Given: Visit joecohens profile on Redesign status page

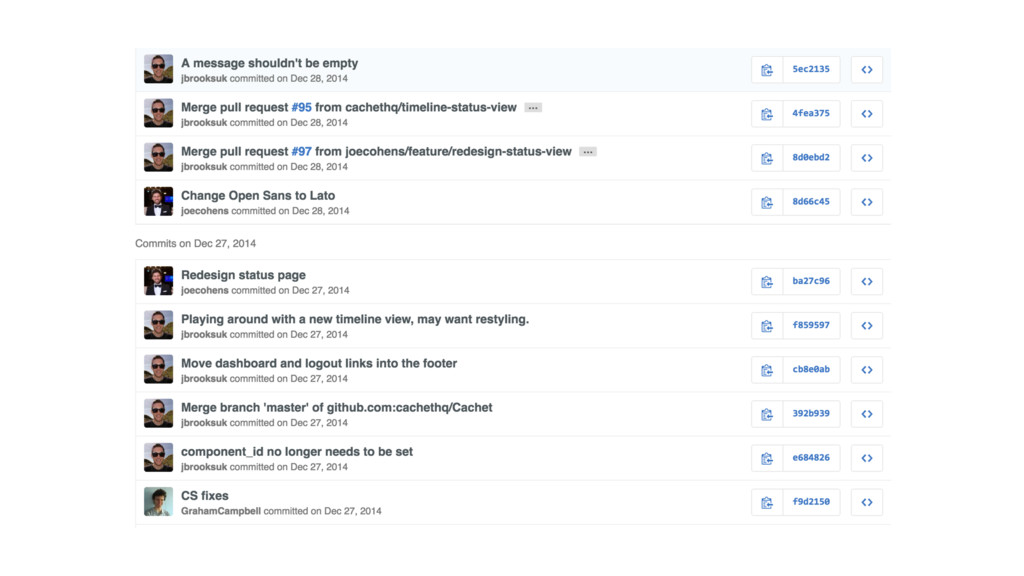Looking at the screenshot, I should point(204,291).
